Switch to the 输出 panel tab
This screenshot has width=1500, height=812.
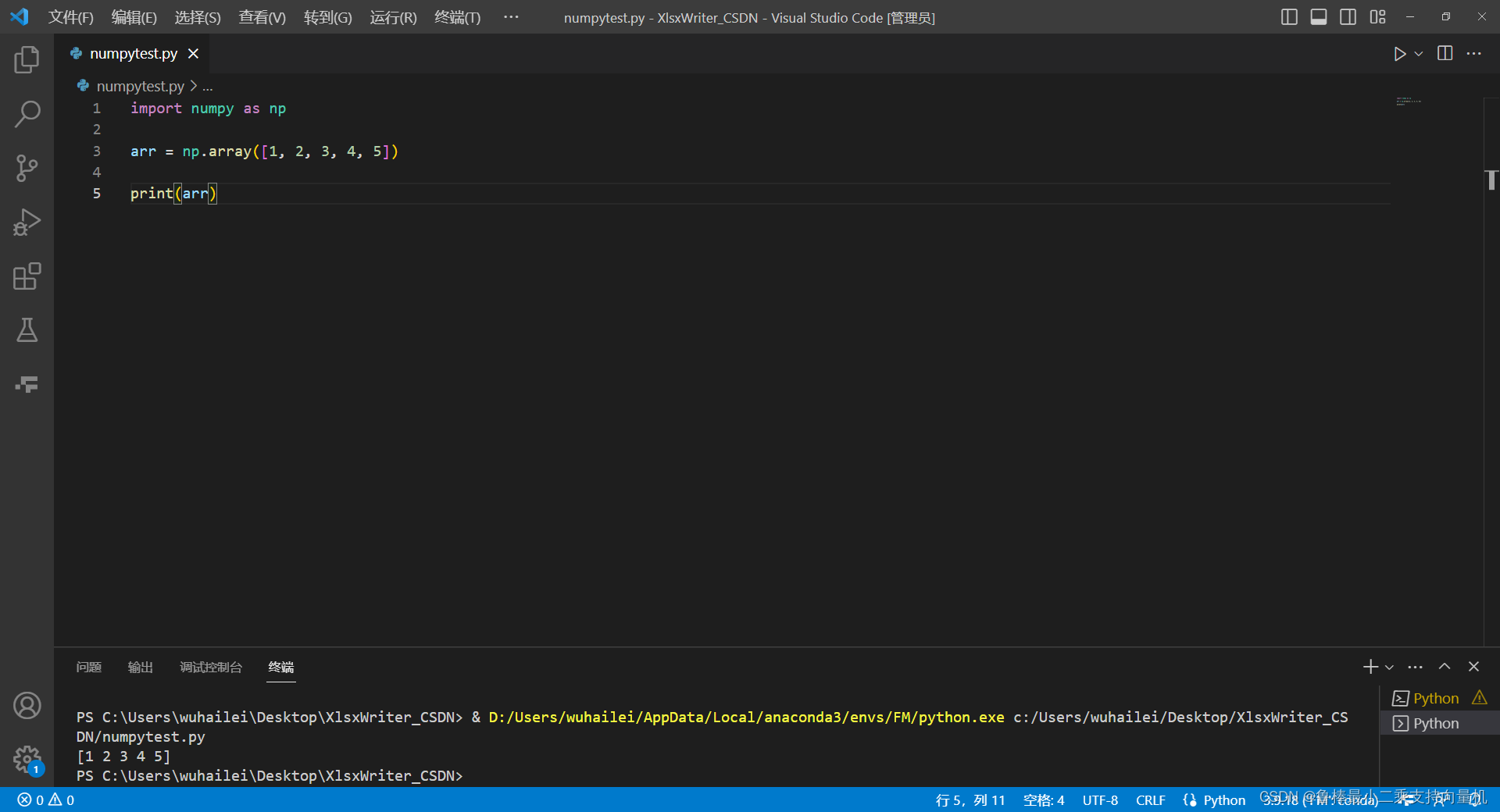coord(141,668)
